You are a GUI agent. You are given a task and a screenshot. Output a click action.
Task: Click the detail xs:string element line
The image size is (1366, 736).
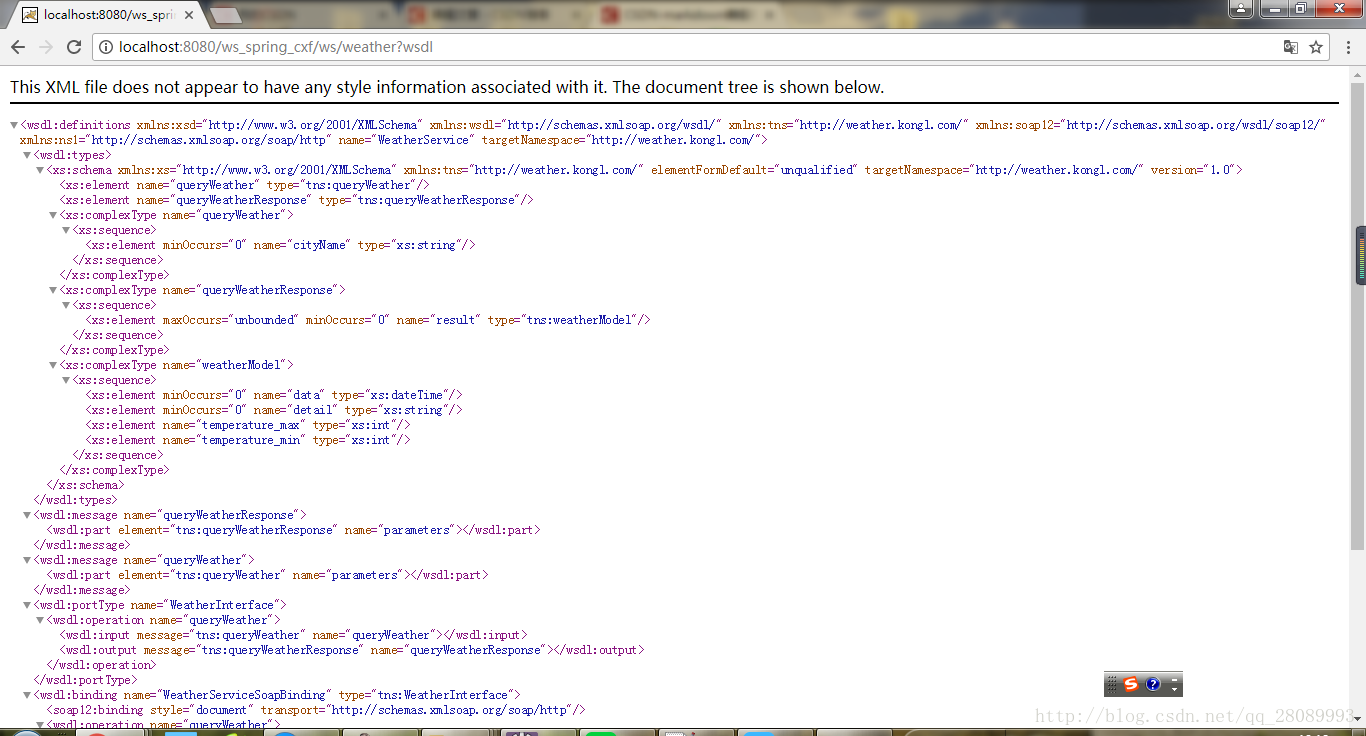pos(274,410)
